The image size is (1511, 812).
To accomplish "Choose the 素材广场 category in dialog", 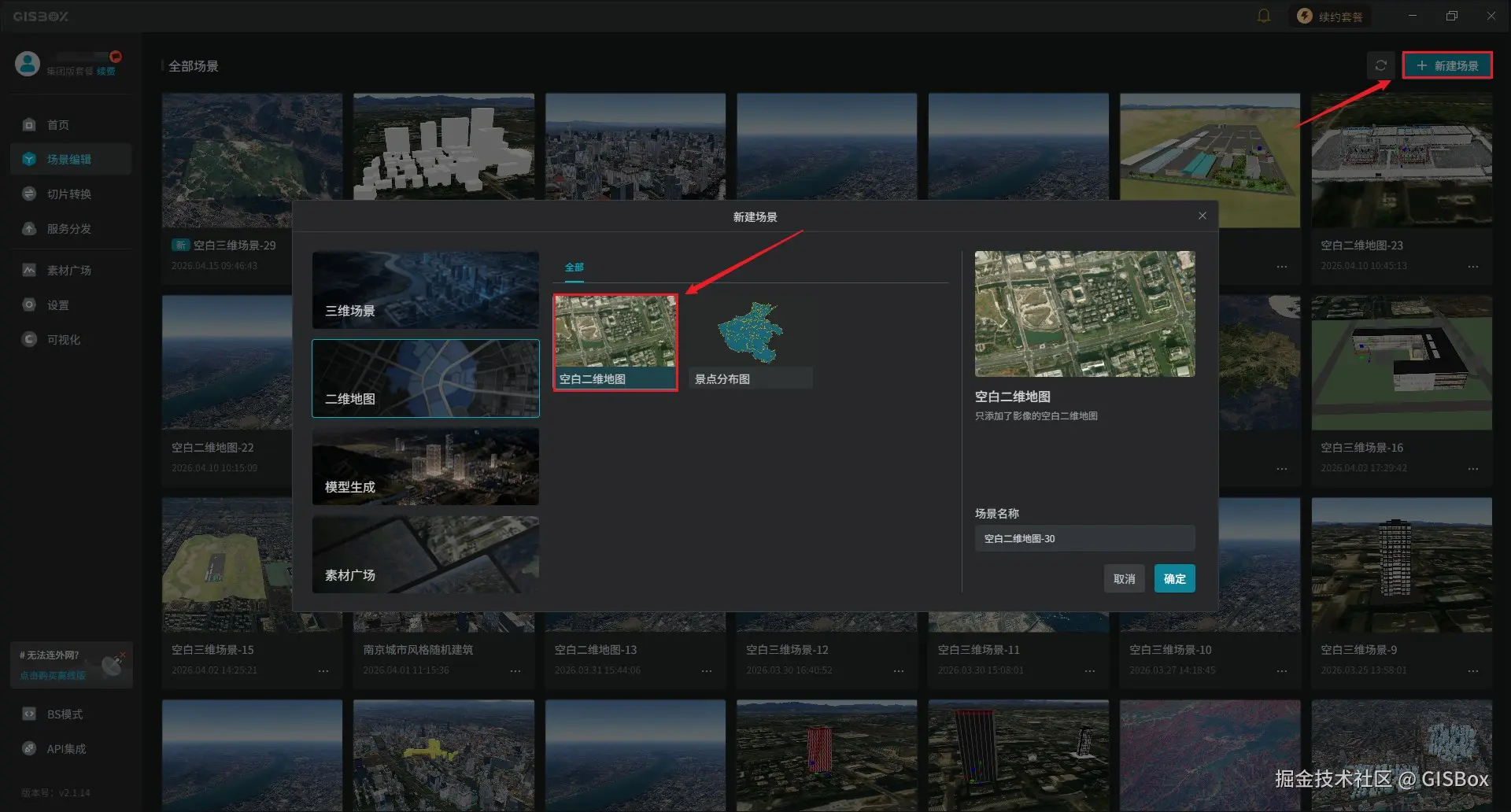I will coord(426,554).
